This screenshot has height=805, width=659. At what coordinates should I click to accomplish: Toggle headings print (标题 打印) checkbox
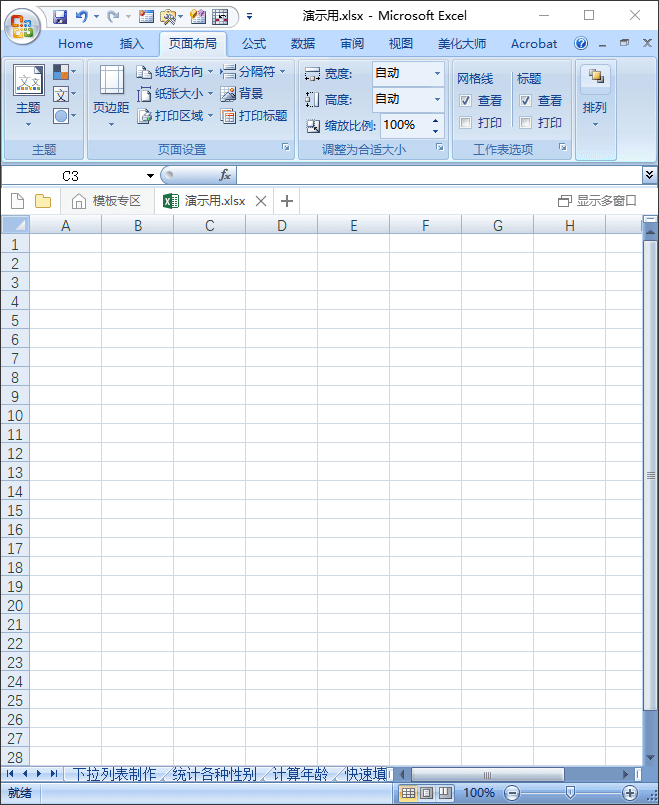(525, 123)
